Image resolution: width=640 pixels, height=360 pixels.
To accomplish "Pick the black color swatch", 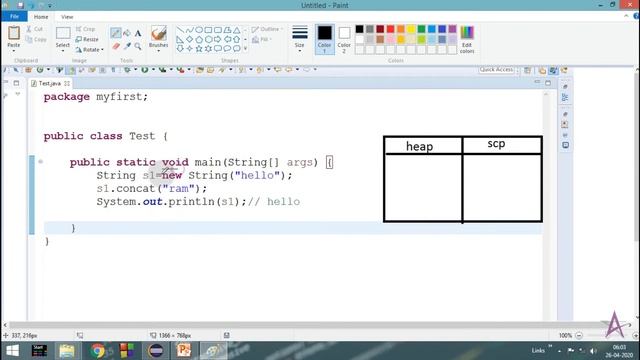I will tap(360, 29).
